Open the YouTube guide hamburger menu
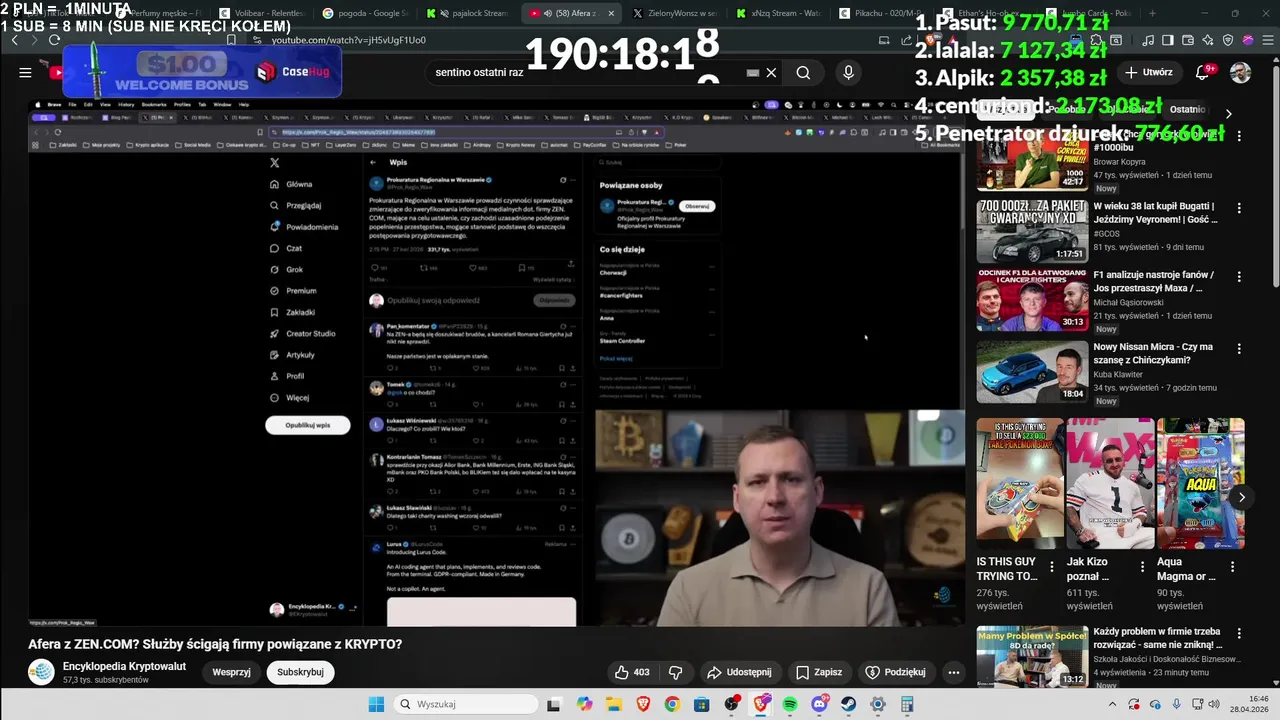 pyautogui.click(x=25, y=72)
